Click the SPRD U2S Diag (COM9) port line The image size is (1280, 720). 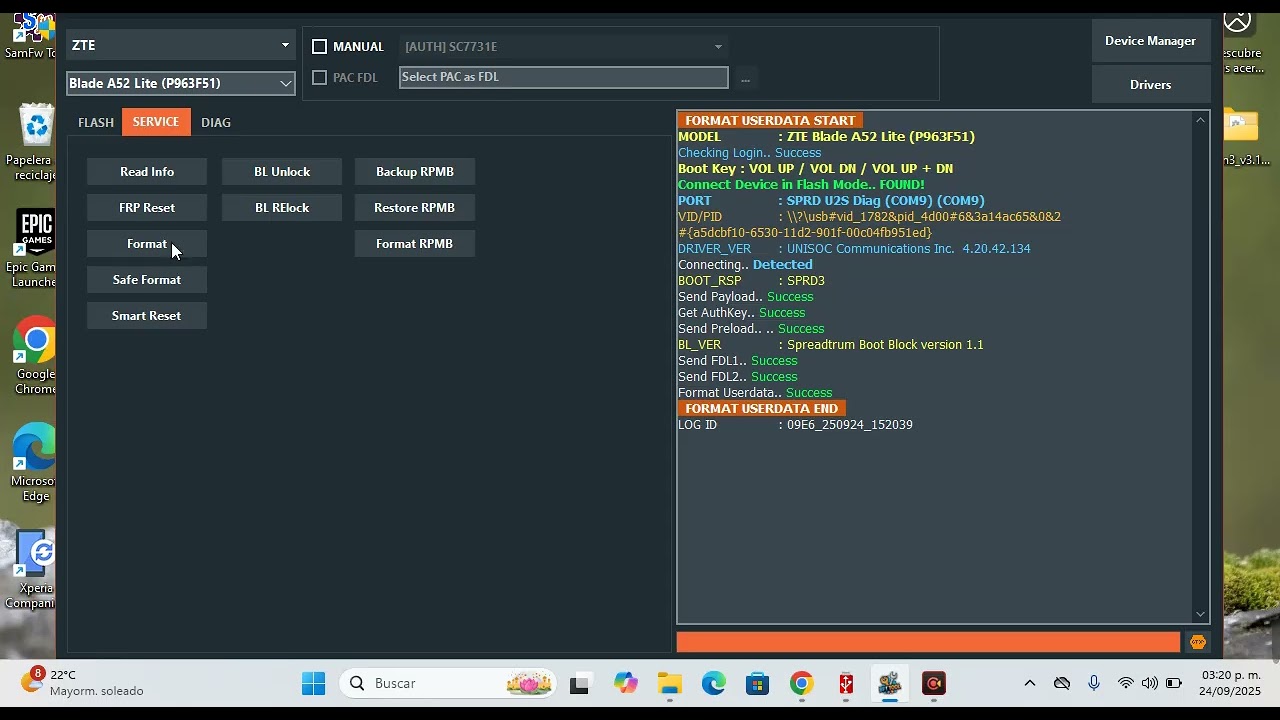coord(832,201)
